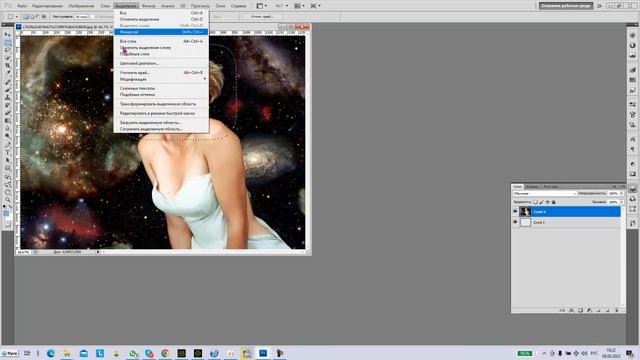Create new adjustment layer icon
This screenshot has width=640, height=360.
589,311
